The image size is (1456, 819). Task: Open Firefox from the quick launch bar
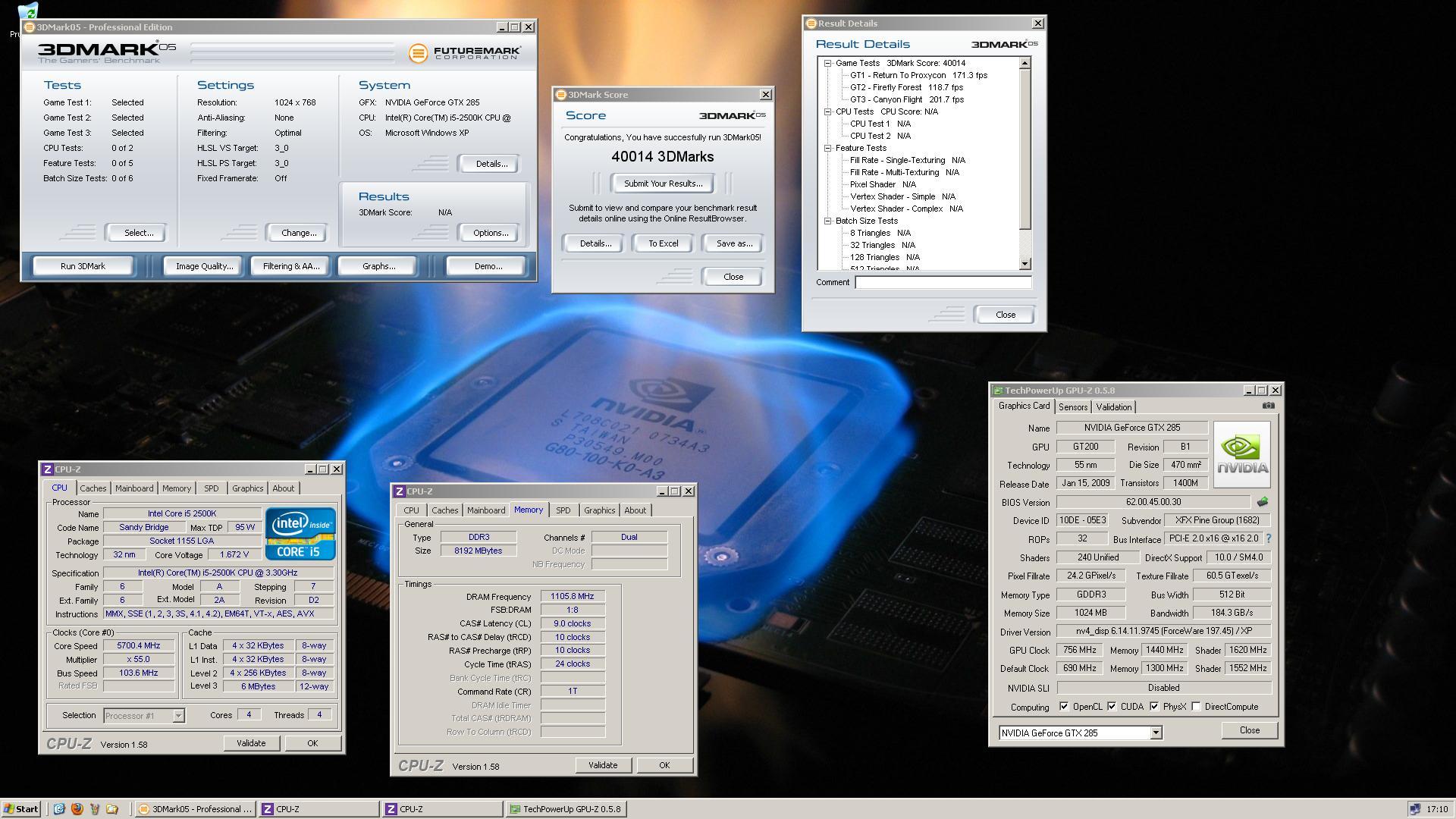[x=77, y=809]
